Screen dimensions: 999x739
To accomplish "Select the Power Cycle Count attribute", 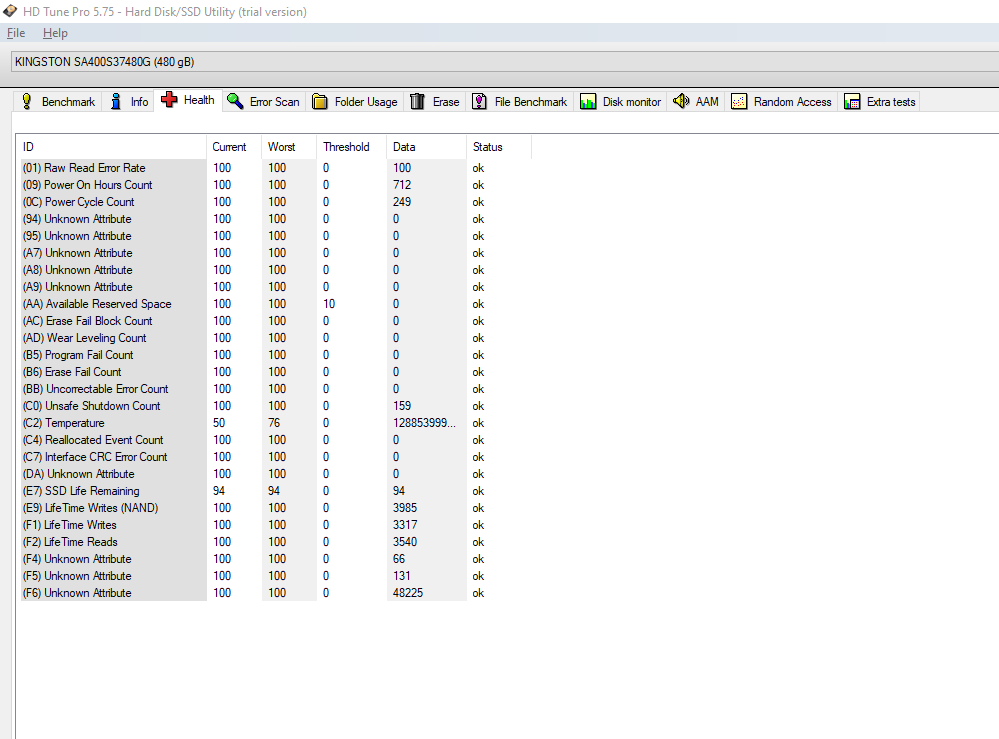I will click(275, 202).
